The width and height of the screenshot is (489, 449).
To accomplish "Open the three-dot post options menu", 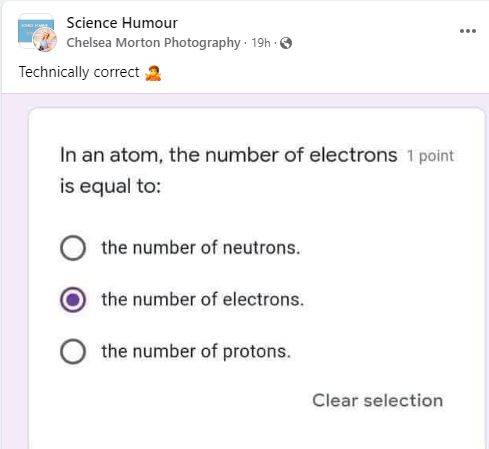I will (x=468, y=31).
